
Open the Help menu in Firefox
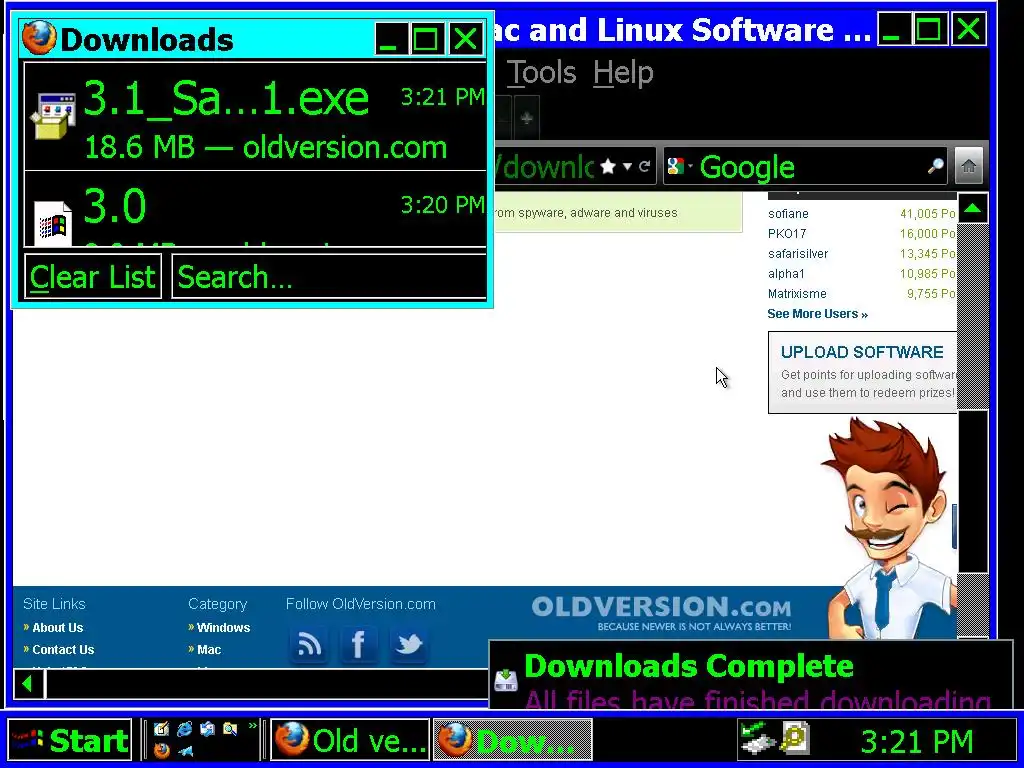click(x=623, y=72)
